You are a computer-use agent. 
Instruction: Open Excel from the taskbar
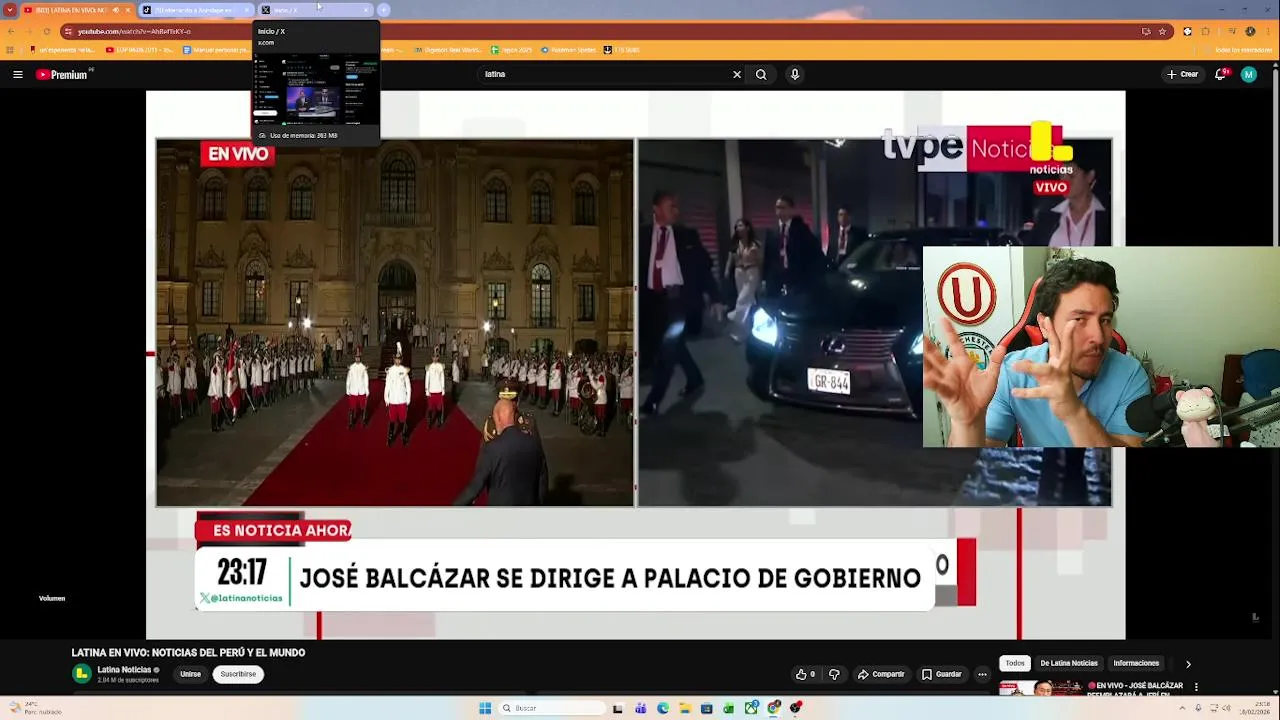click(729, 708)
